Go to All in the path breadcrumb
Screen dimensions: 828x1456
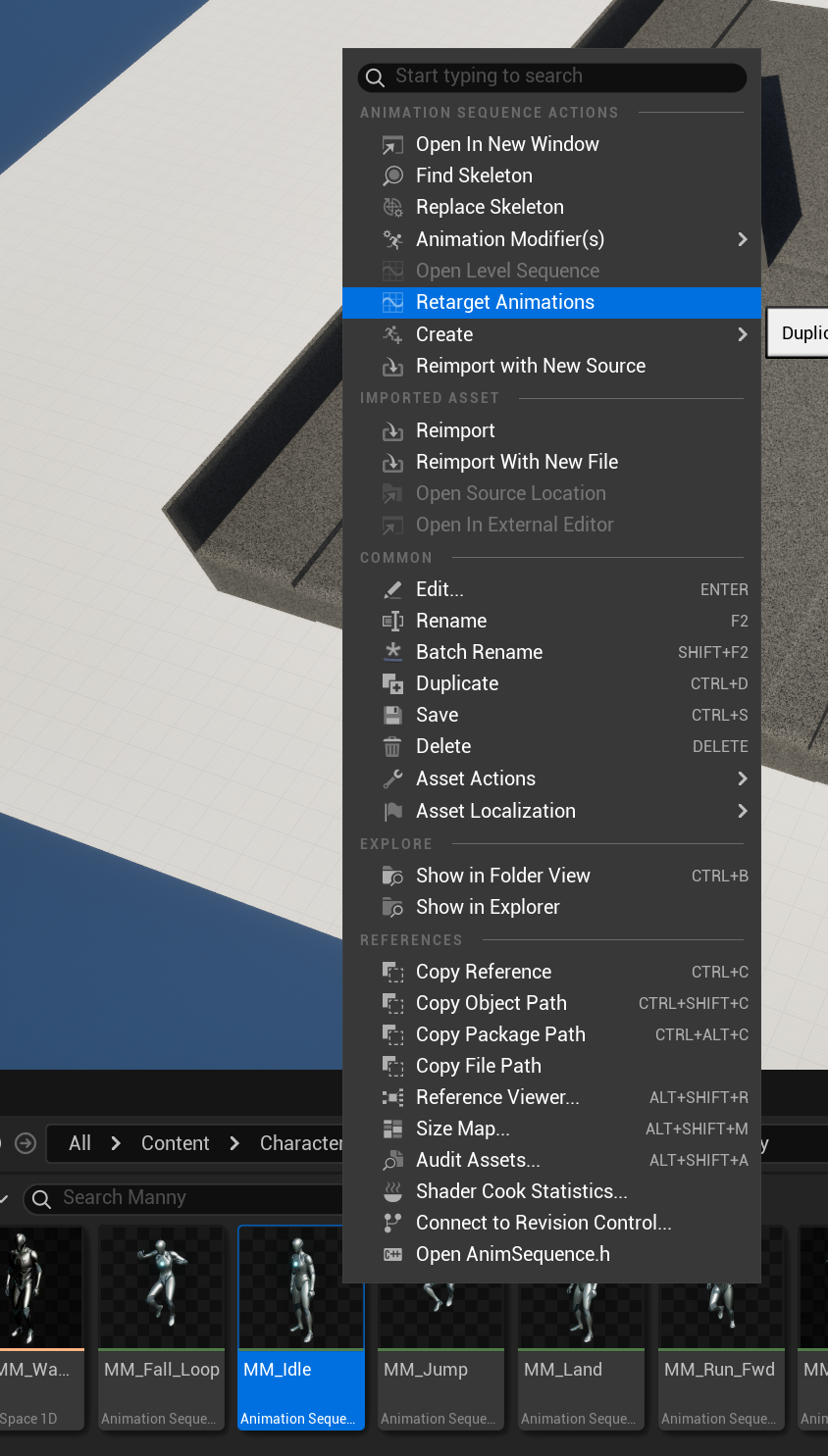click(x=79, y=1143)
